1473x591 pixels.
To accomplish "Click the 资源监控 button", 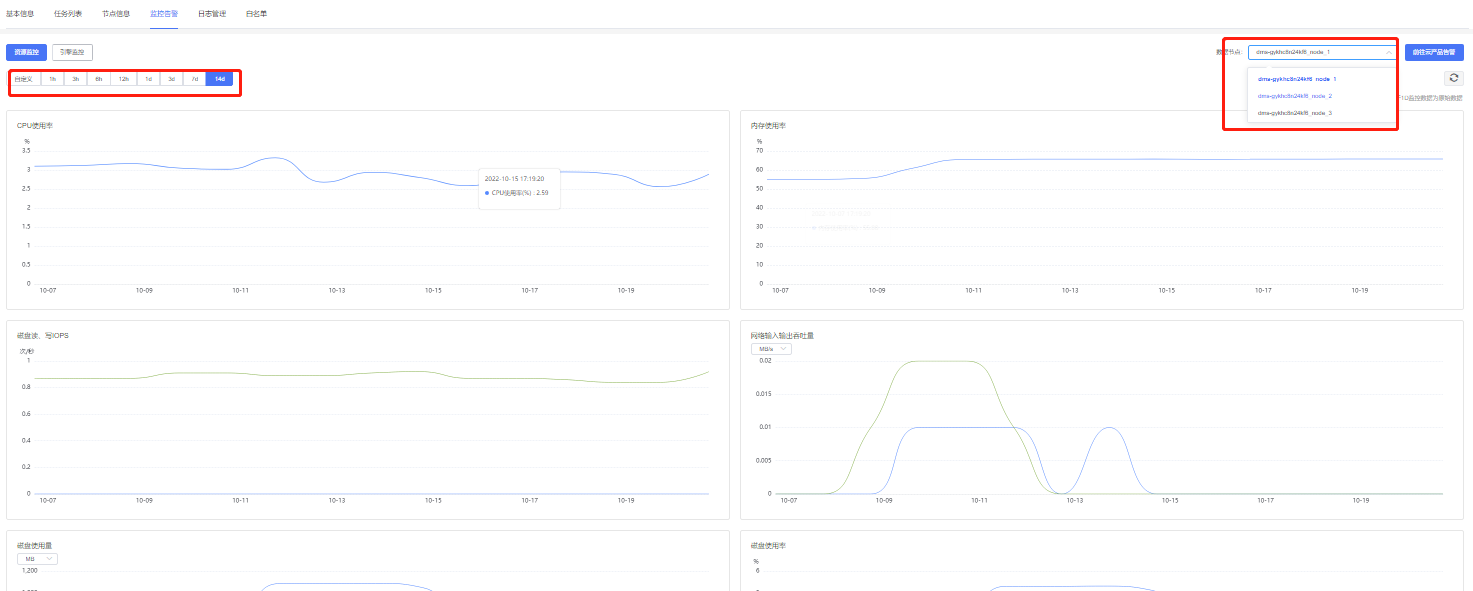I will click(x=26, y=52).
